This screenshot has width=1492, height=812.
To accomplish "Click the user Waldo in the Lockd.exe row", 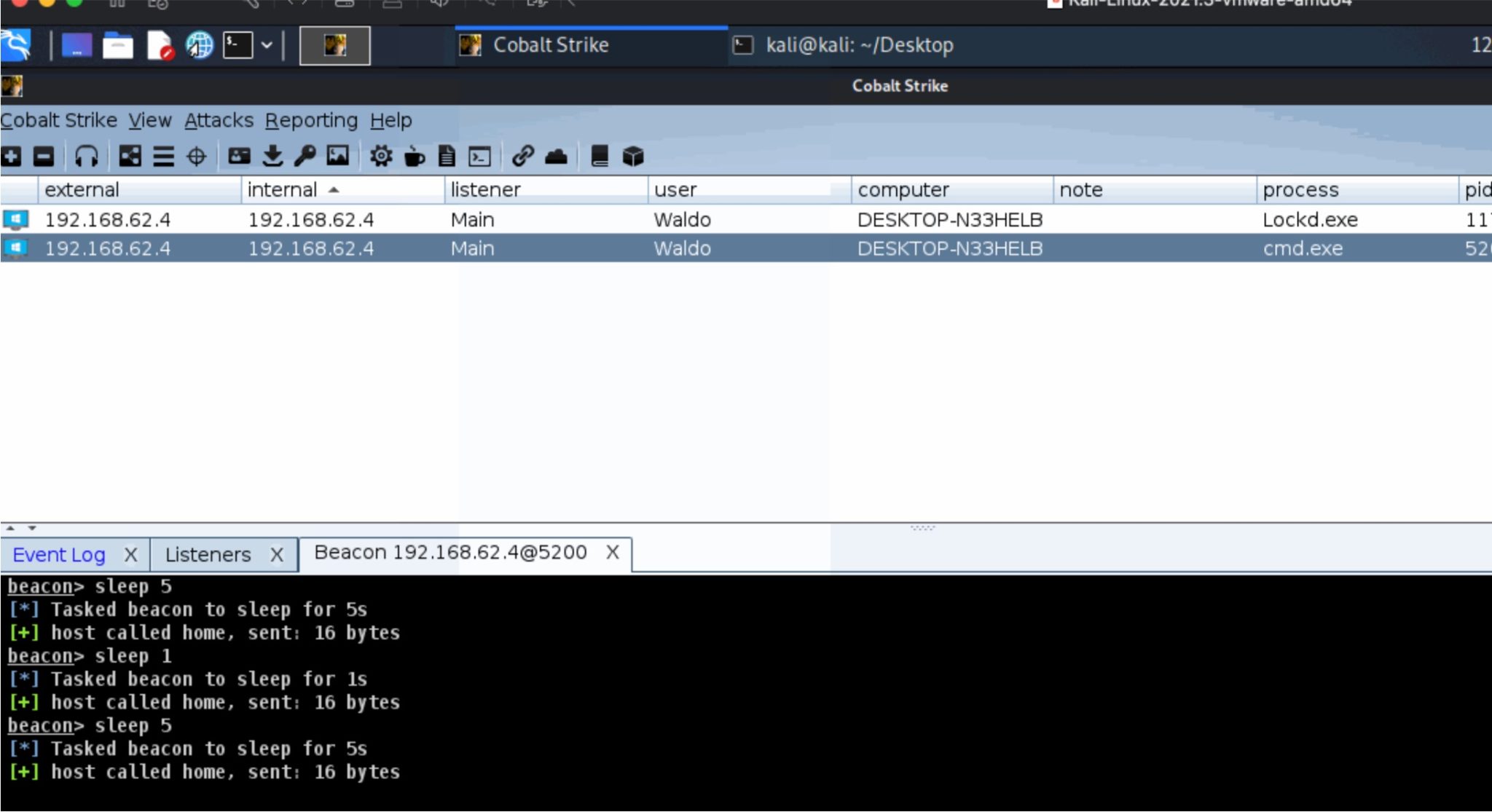I will (x=682, y=219).
